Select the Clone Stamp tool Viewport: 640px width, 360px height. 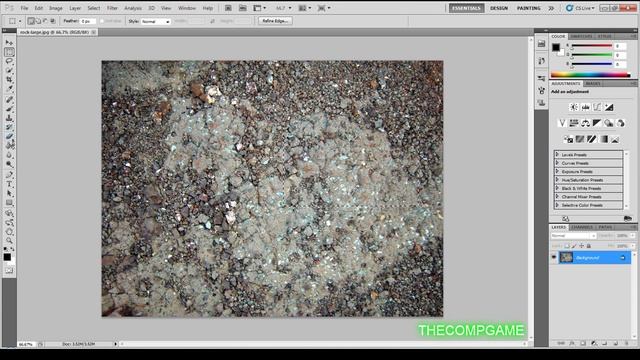(x=9, y=118)
